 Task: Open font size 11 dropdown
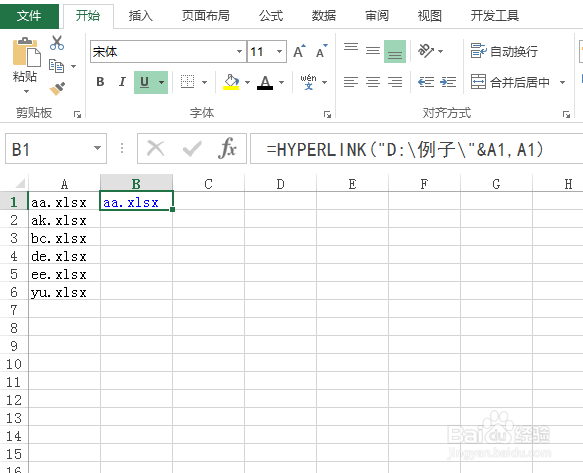coord(279,51)
